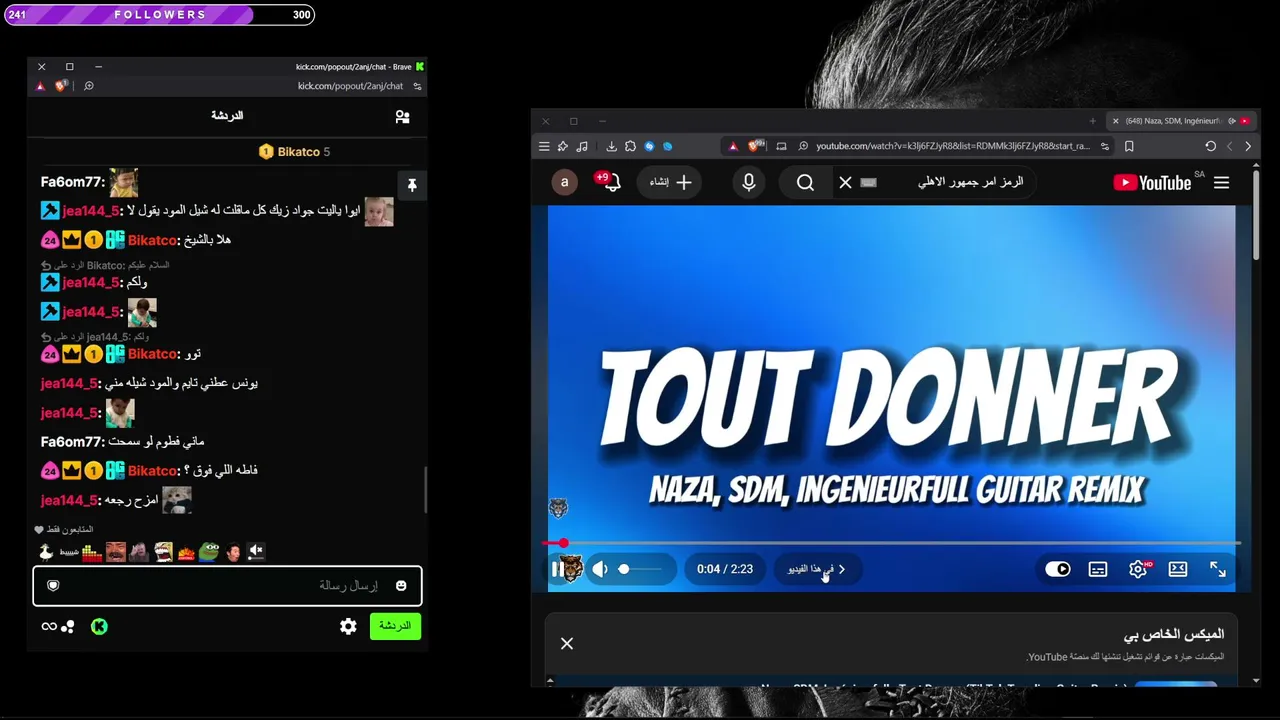
Task: Toggle YouTube autoplay switch
Action: [1058, 569]
